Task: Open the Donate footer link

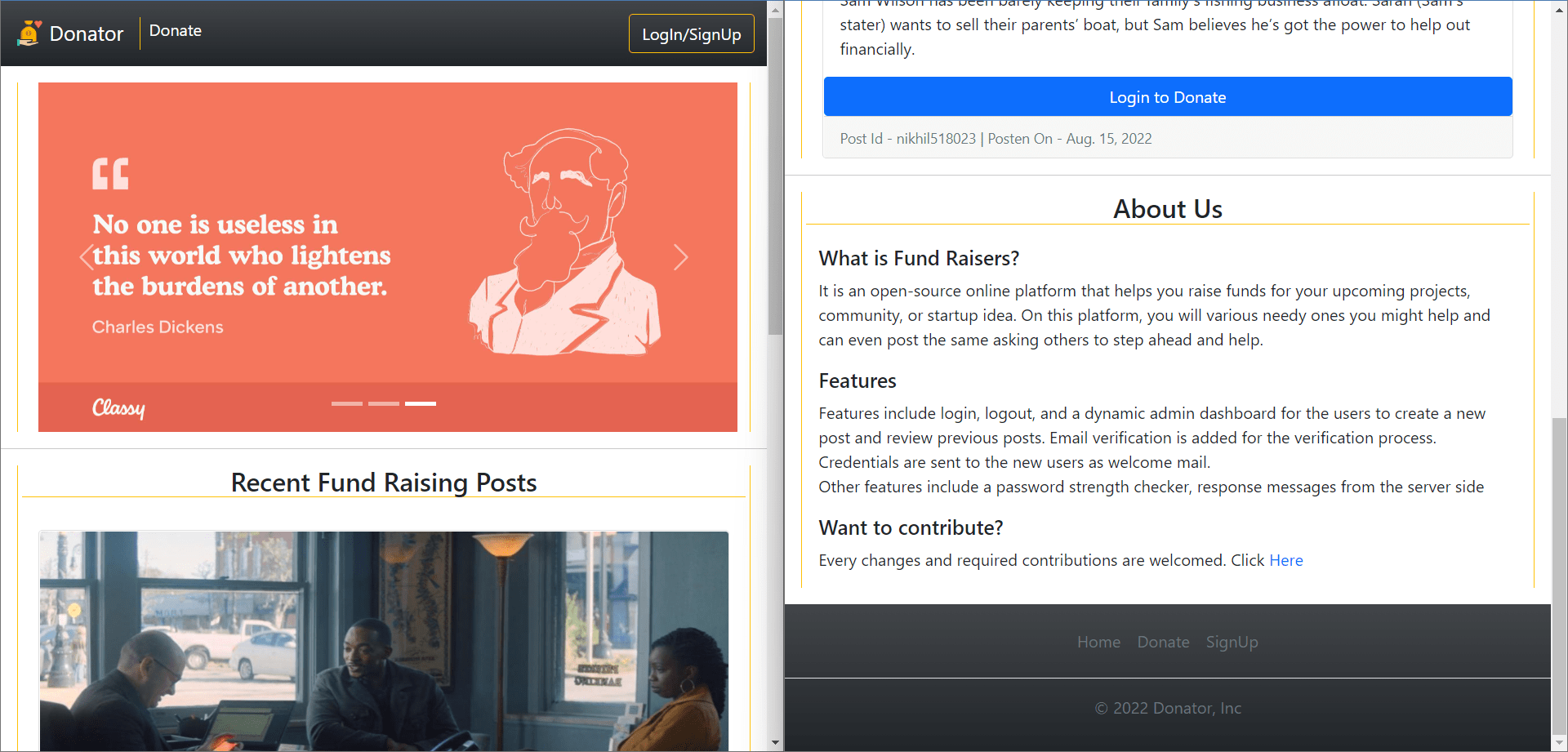Action: (1163, 642)
